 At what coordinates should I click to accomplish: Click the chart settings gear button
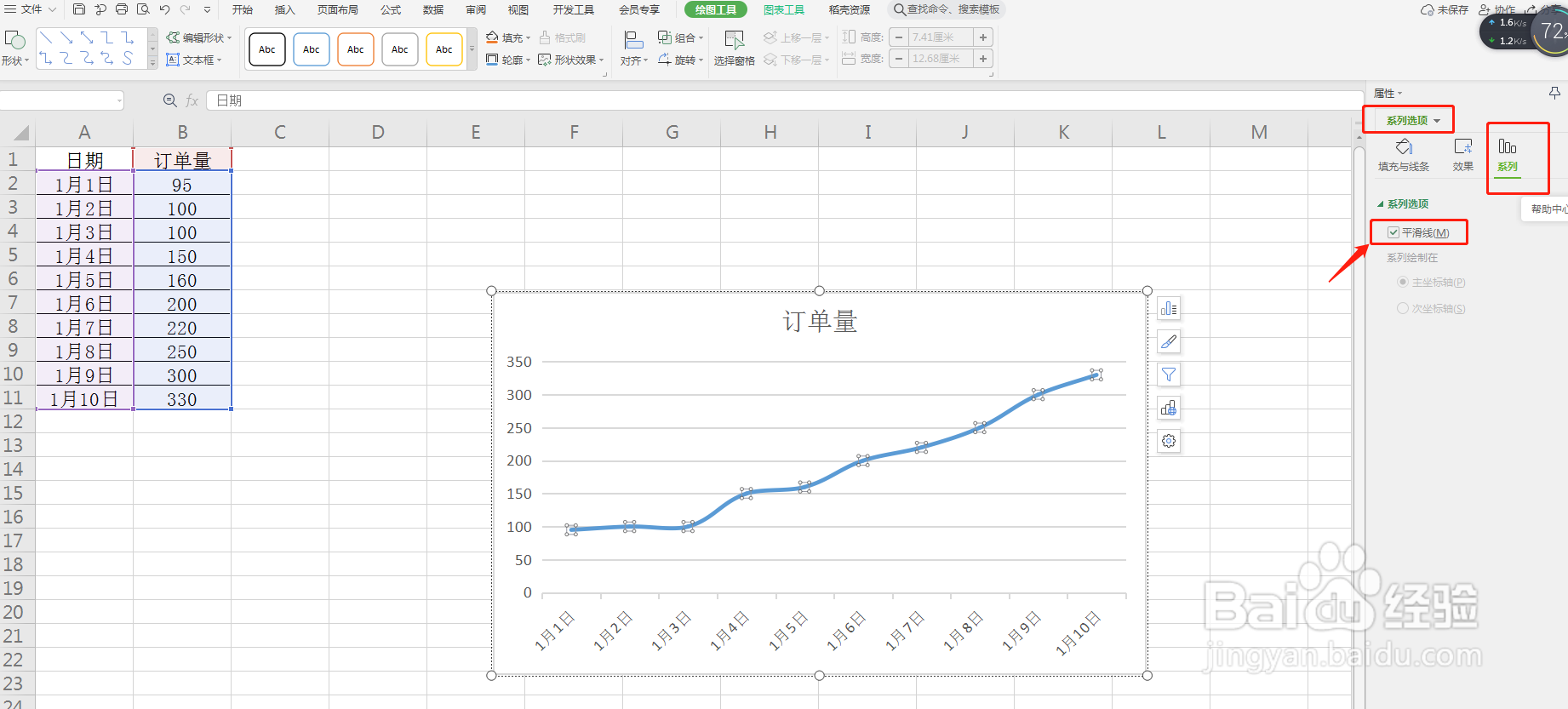coord(1169,441)
